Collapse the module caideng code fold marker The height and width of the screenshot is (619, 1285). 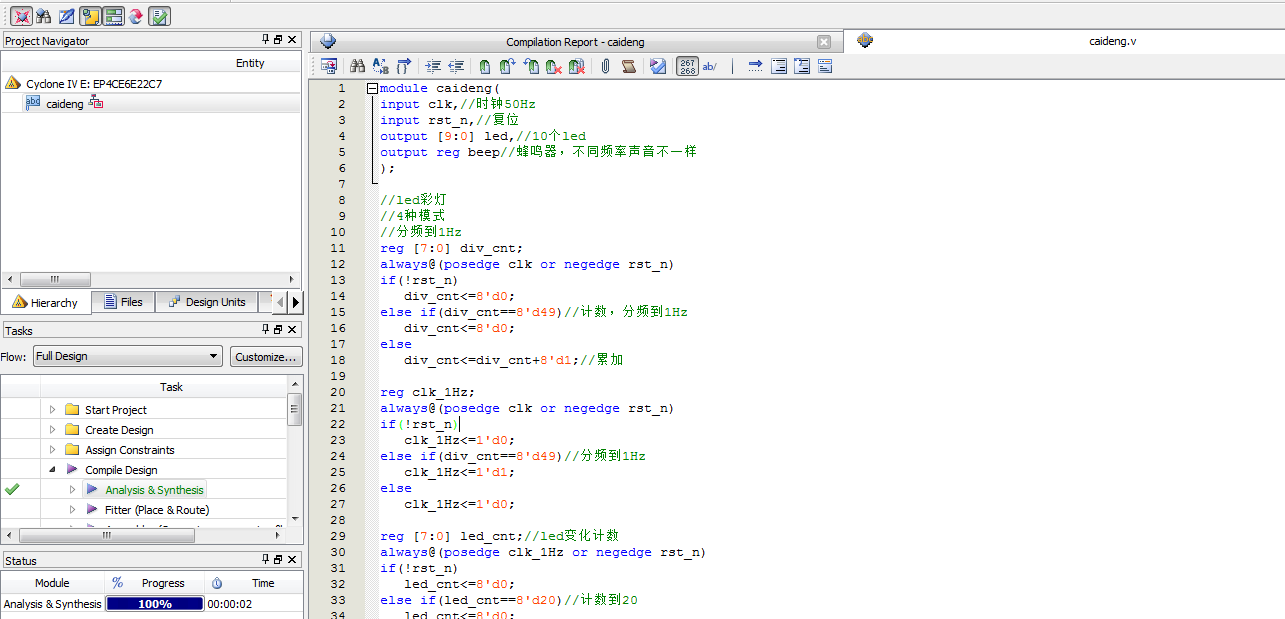[x=372, y=88]
